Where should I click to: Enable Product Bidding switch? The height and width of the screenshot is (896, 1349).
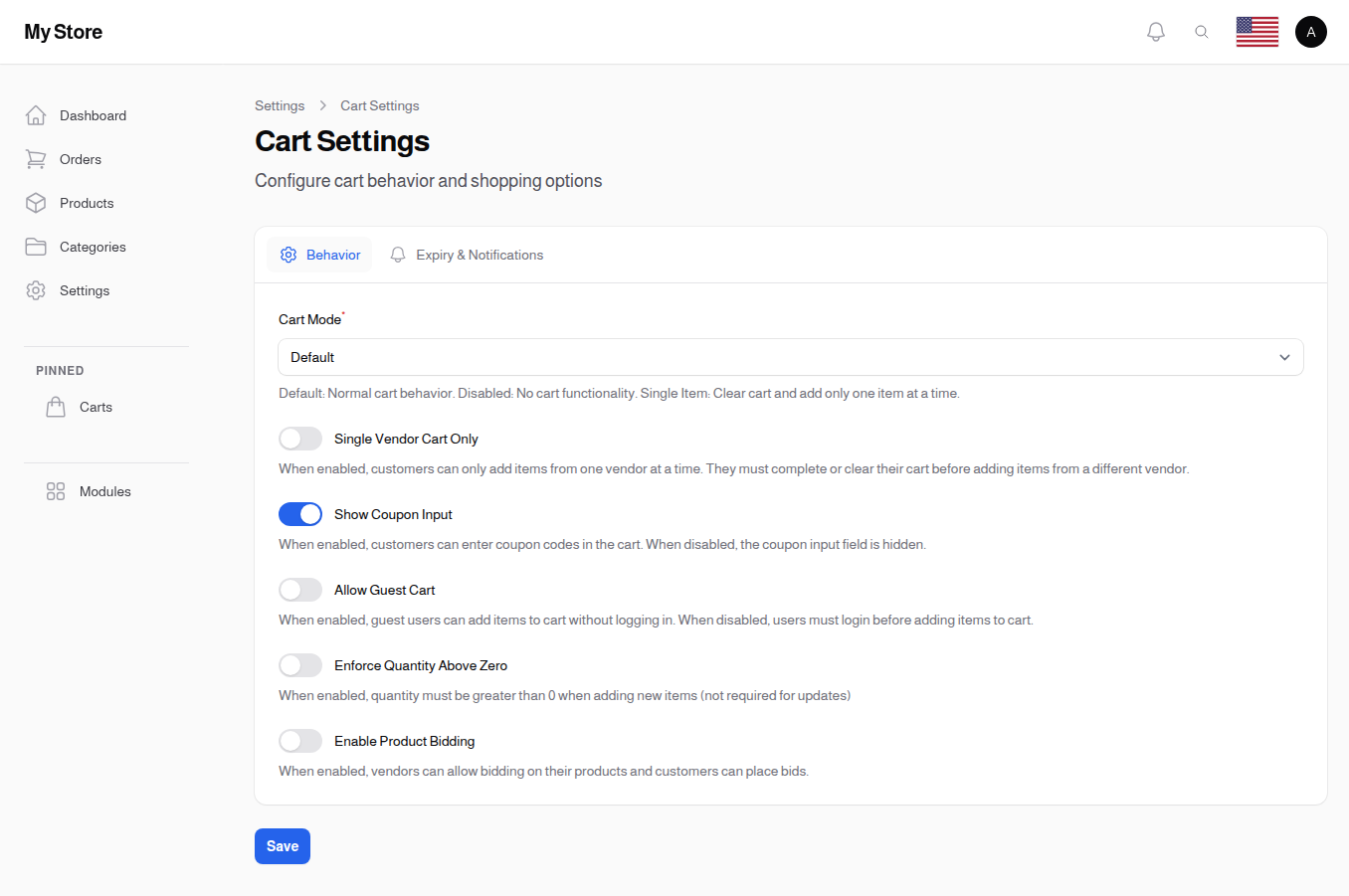[300, 740]
